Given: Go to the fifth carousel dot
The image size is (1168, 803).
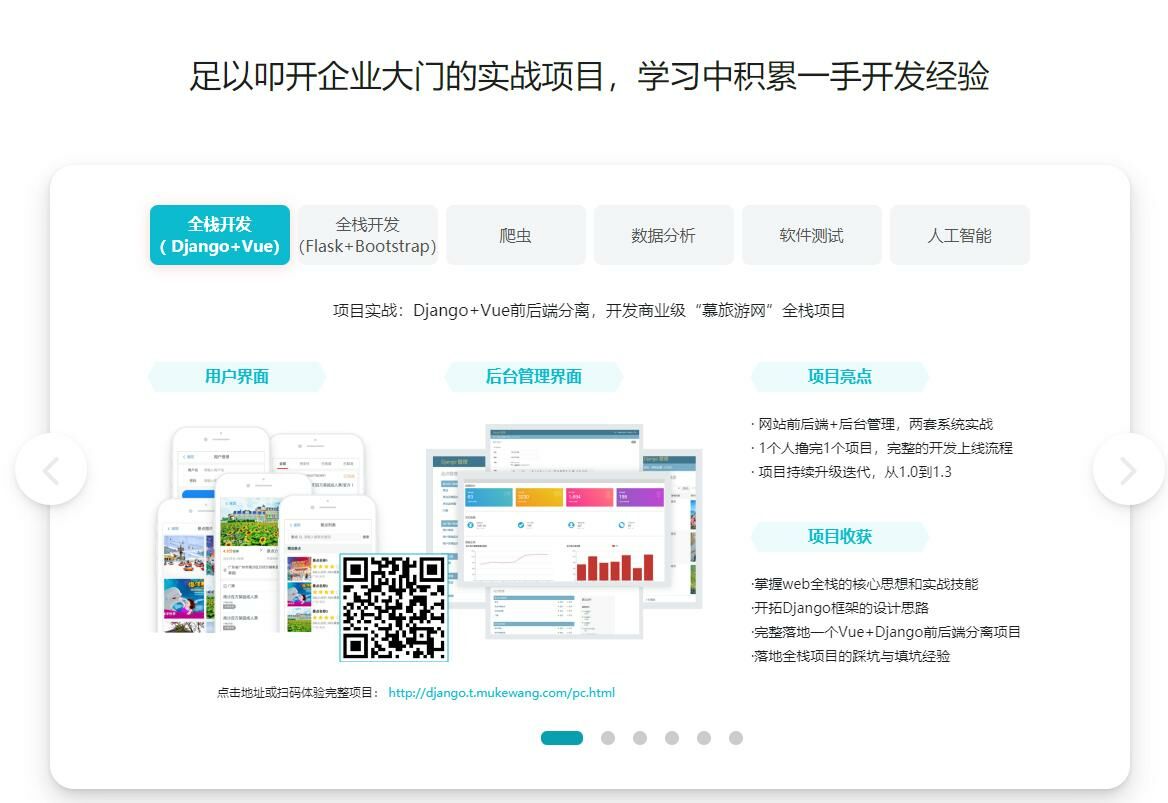Looking at the screenshot, I should 704,738.
